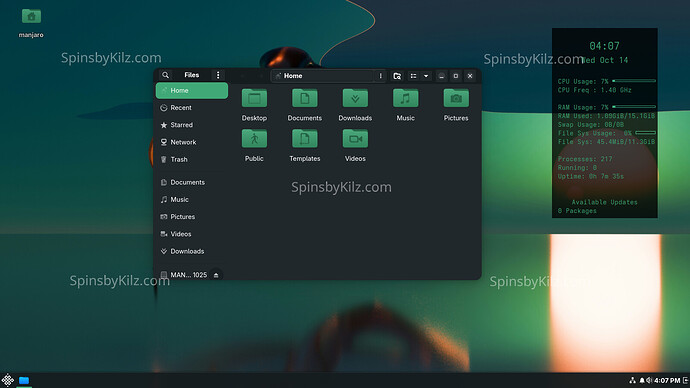Click the folder search button in toolbar
Screen dimensions: 690x388
(x=397, y=76)
